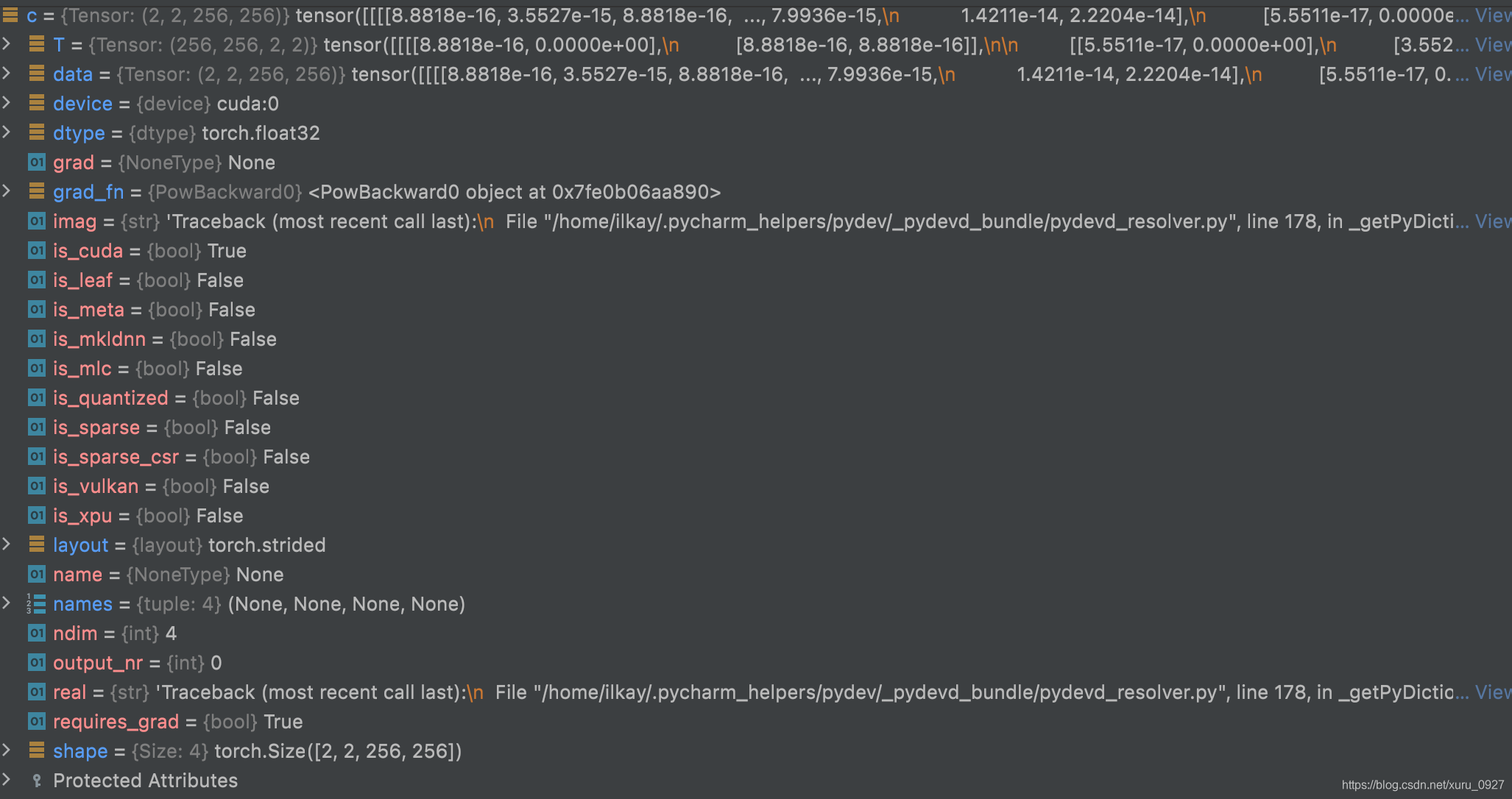Expand the 'layout' torch.strided entry
The height and width of the screenshot is (799, 1512).
(x=9, y=547)
